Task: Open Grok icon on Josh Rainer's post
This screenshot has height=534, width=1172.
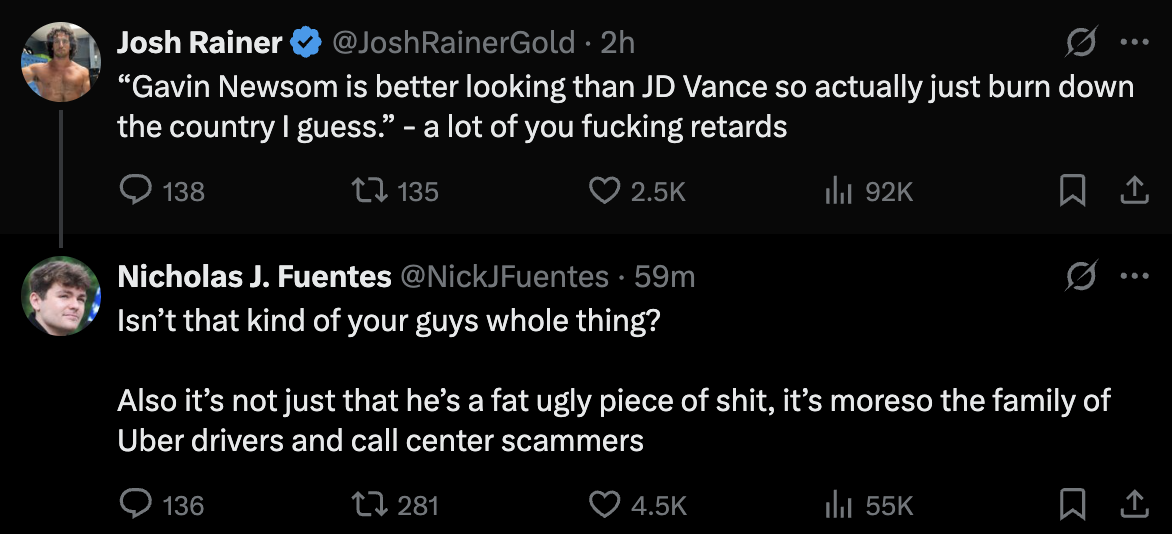Action: (x=1080, y=44)
